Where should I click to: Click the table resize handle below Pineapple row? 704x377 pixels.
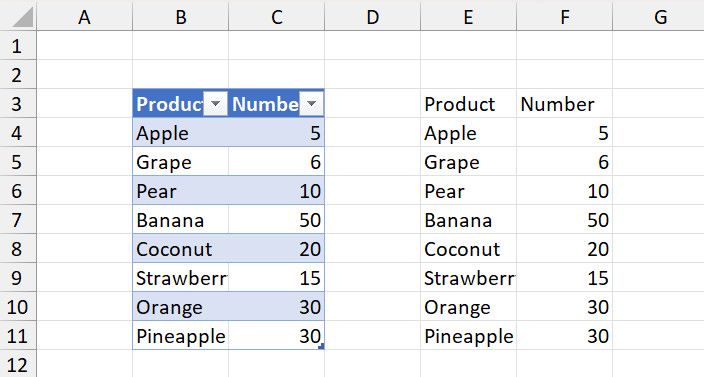tap(321, 346)
